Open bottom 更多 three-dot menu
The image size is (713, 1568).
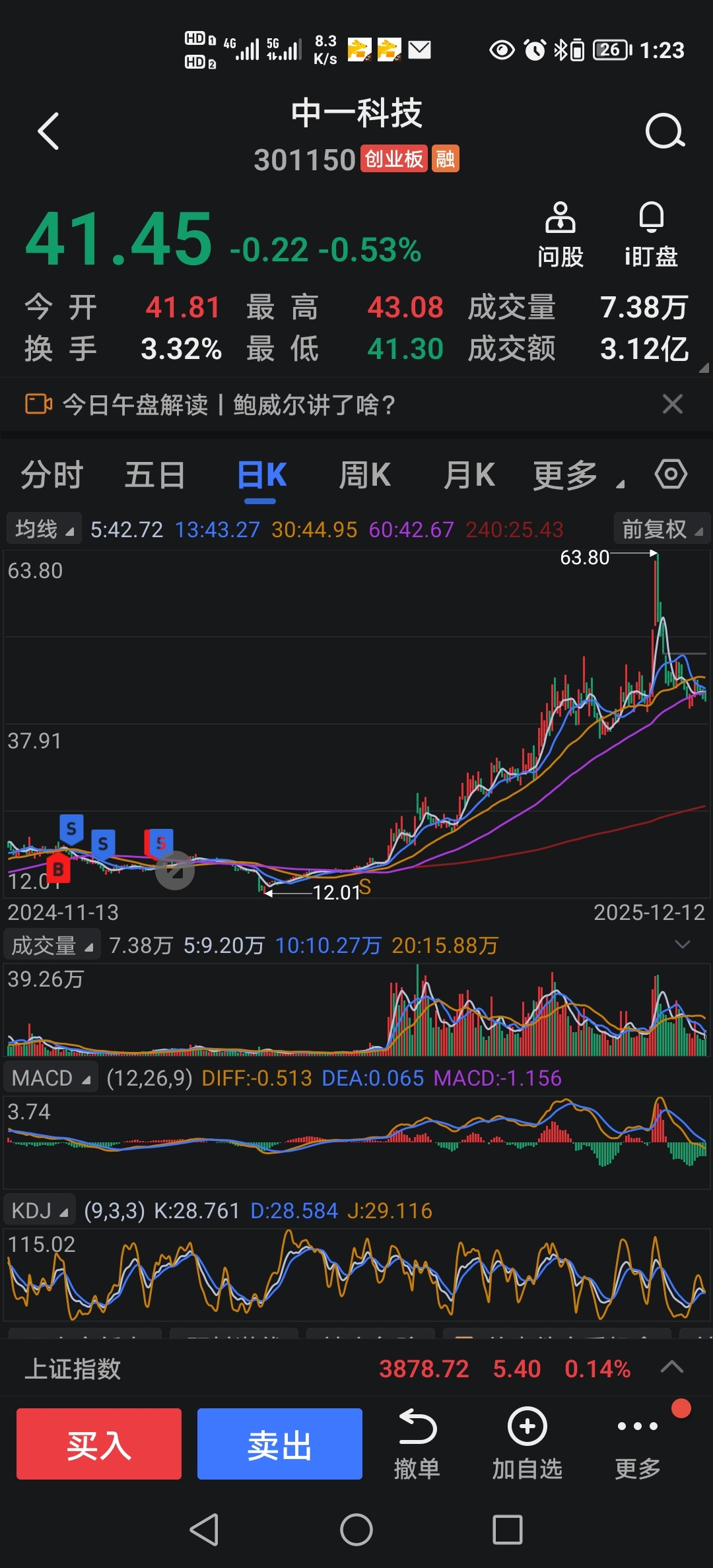[638, 1445]
